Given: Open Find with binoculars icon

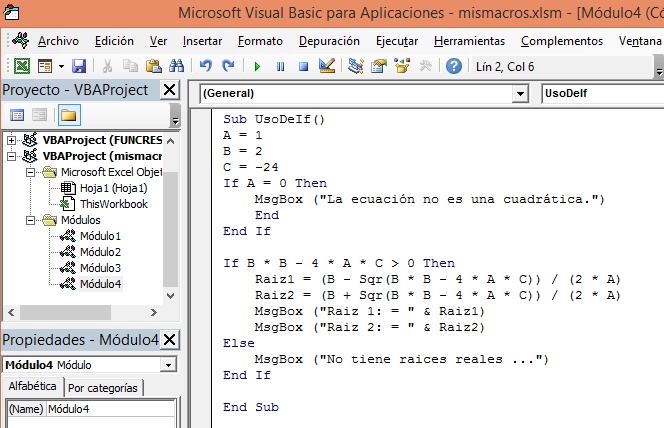Looking at the screenshot, I should (177, 66).
